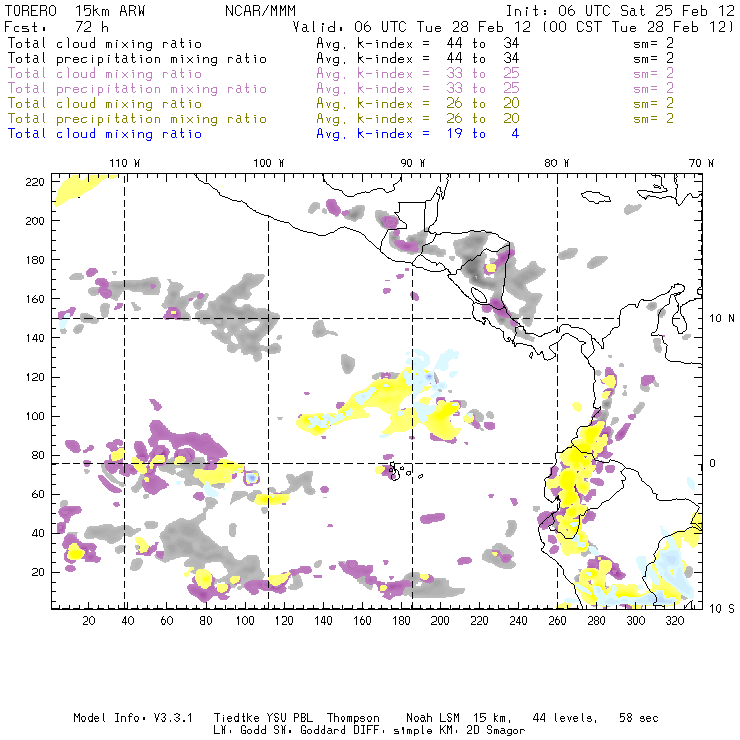740x740 pixels.
Task: Select the "260" tick on the horizontal axis
Action: coord(557,621)
